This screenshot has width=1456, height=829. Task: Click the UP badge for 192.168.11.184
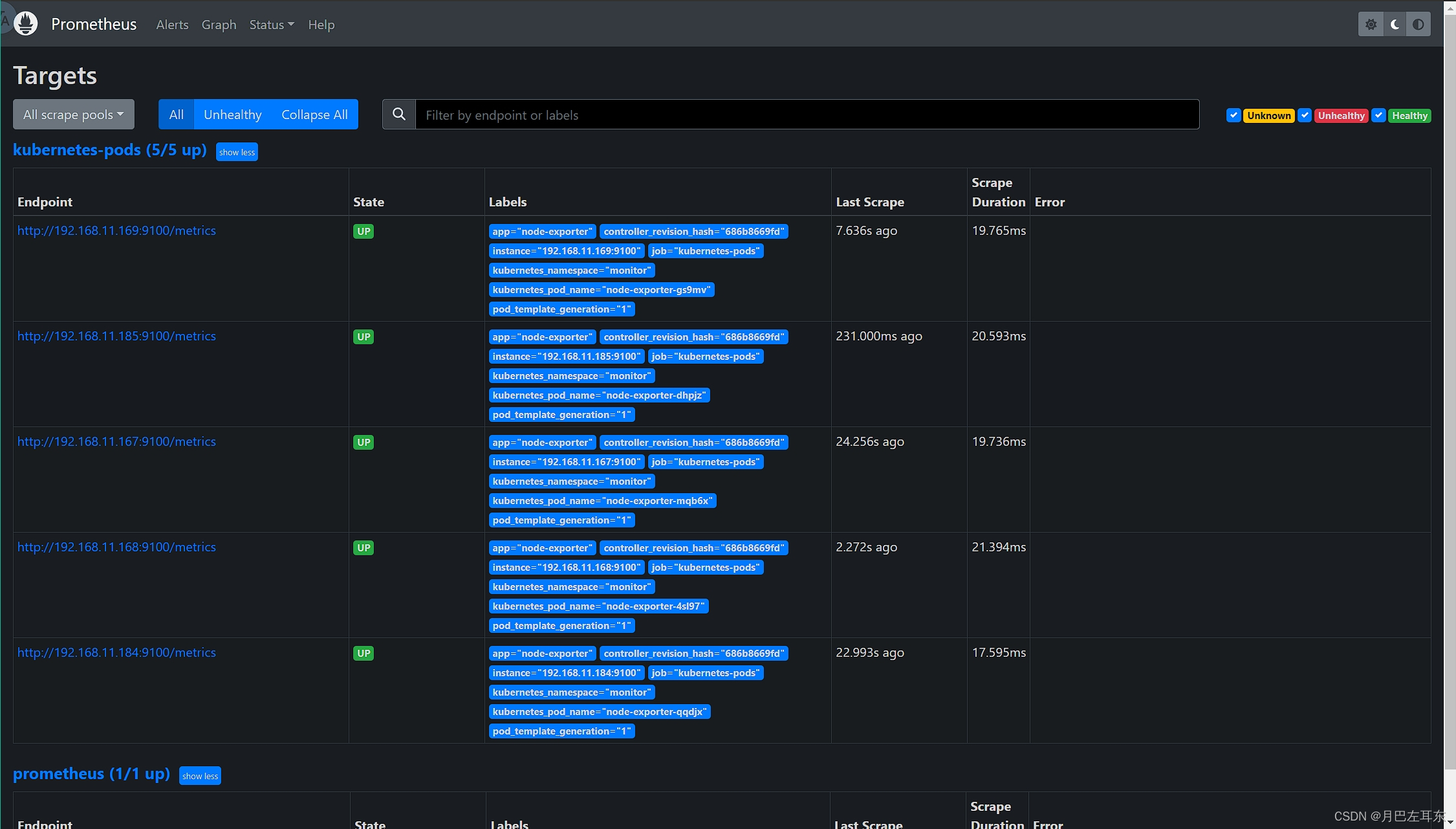(x=364, y=653)
